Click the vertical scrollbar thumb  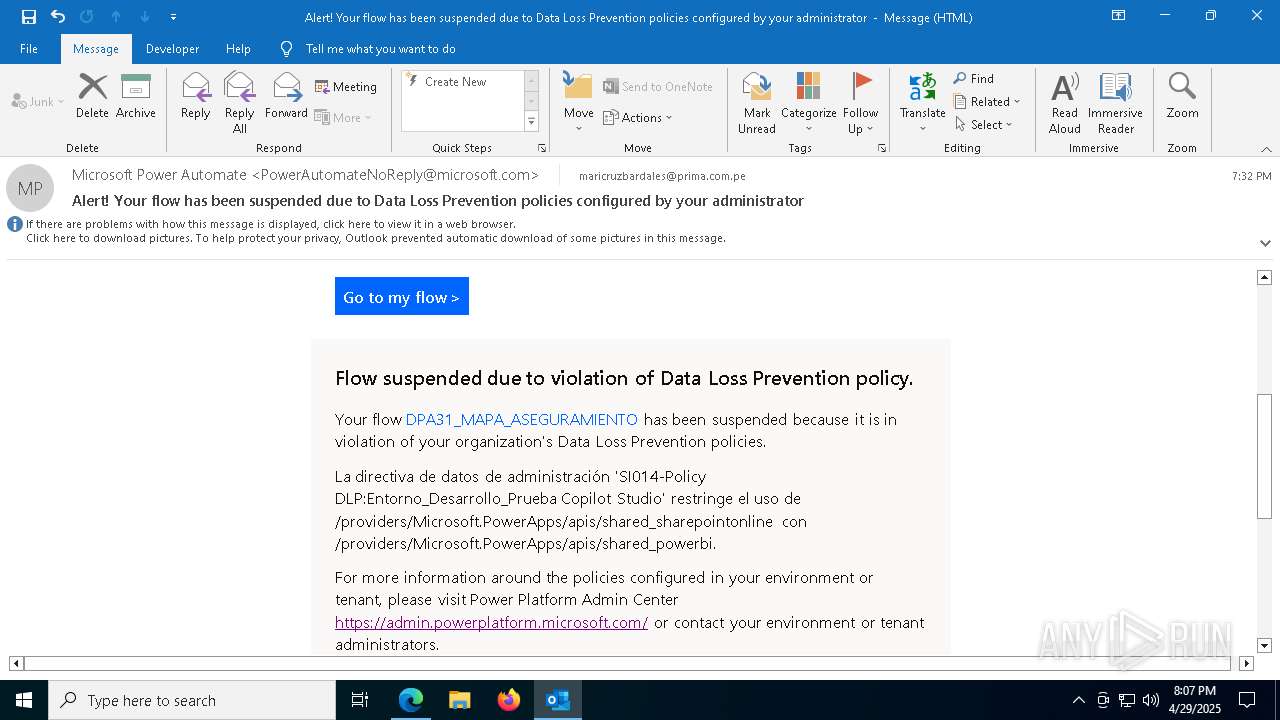1264,456
